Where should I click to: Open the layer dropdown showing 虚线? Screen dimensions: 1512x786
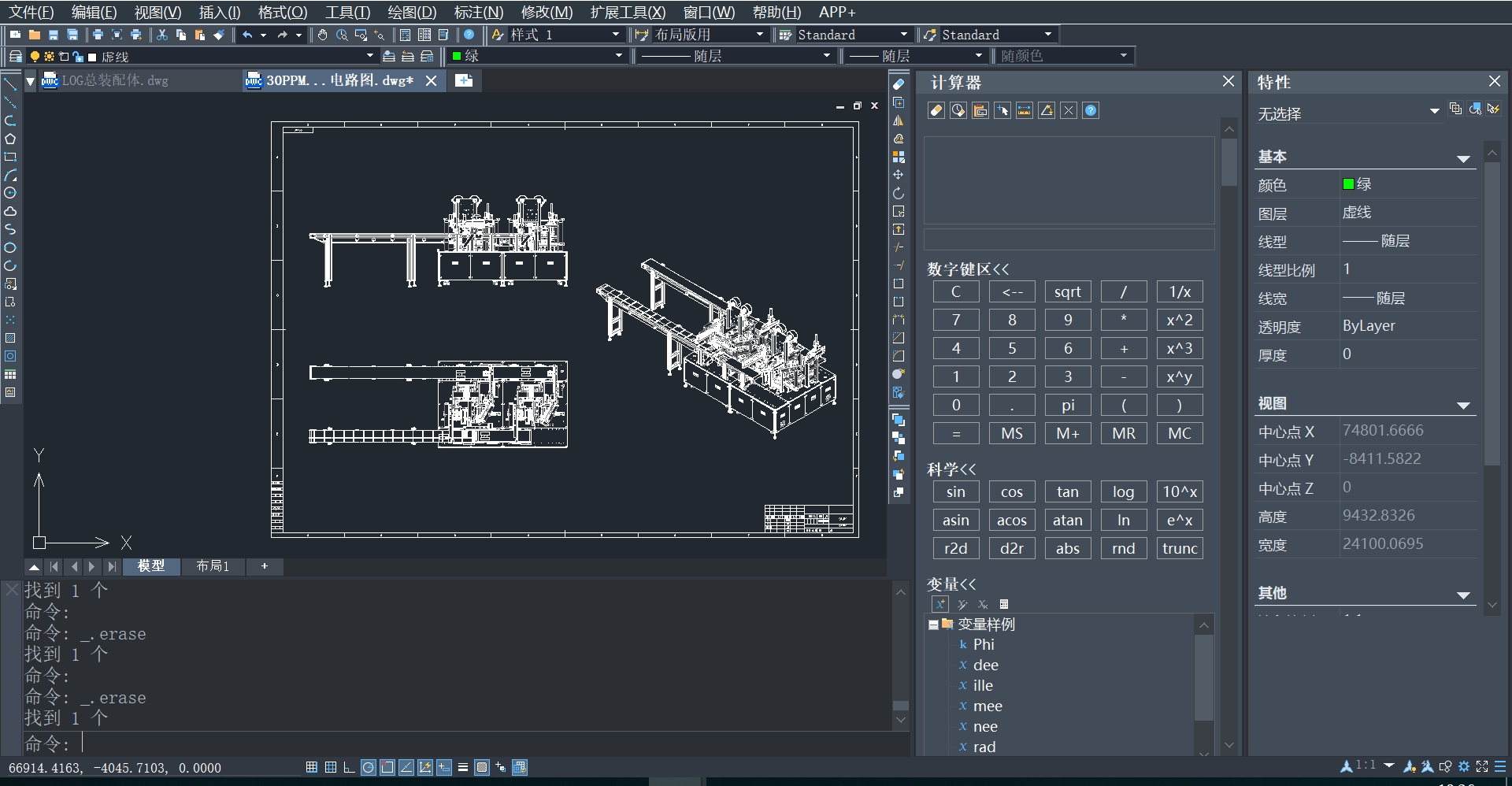[x=369, y=57]
